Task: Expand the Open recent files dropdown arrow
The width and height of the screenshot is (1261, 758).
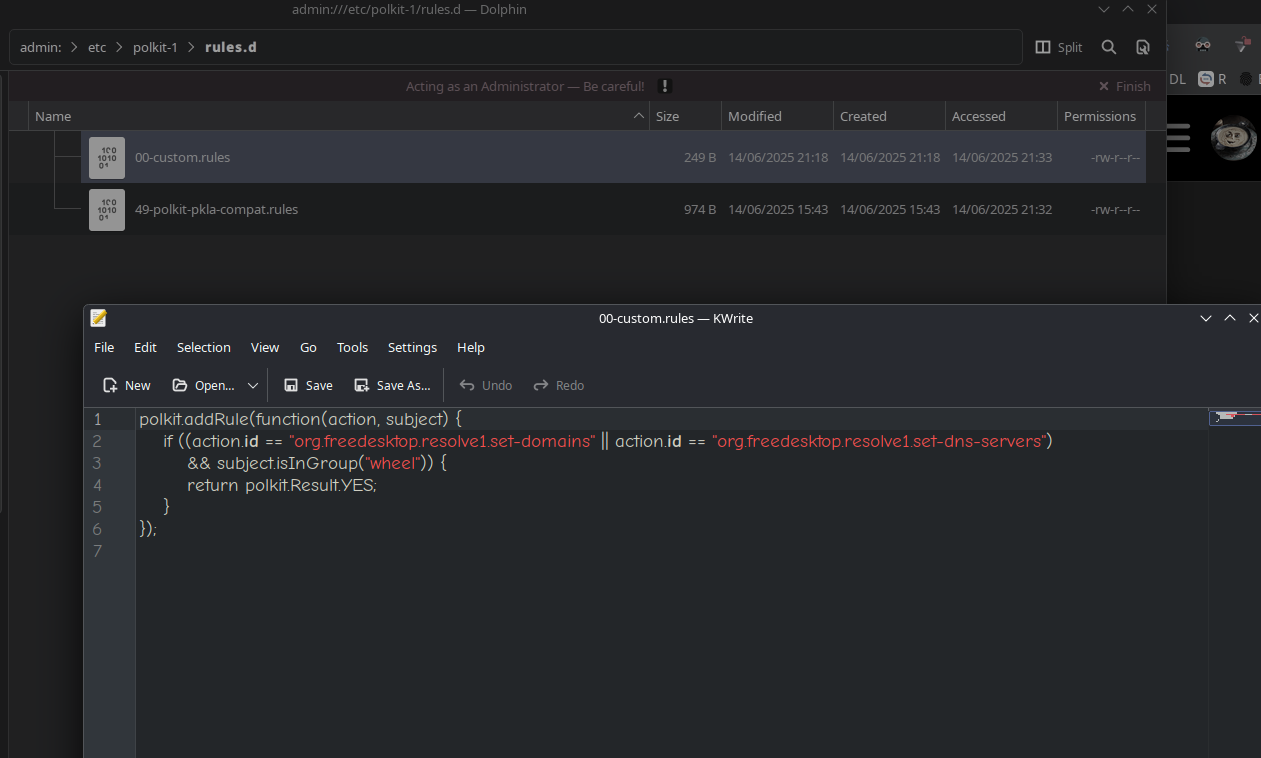Action: pos(253,385)
